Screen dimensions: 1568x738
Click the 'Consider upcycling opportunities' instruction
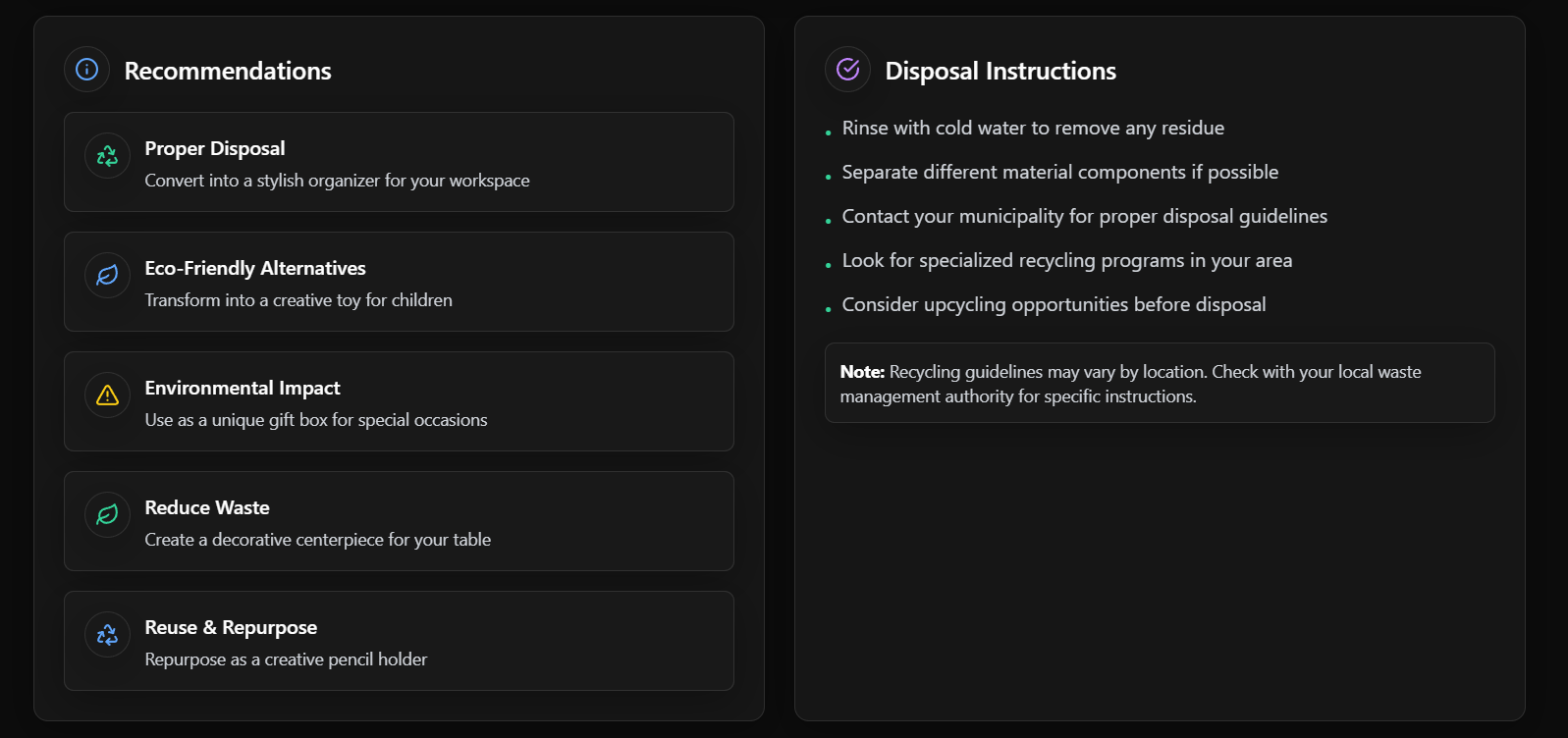pos(1054,304)
